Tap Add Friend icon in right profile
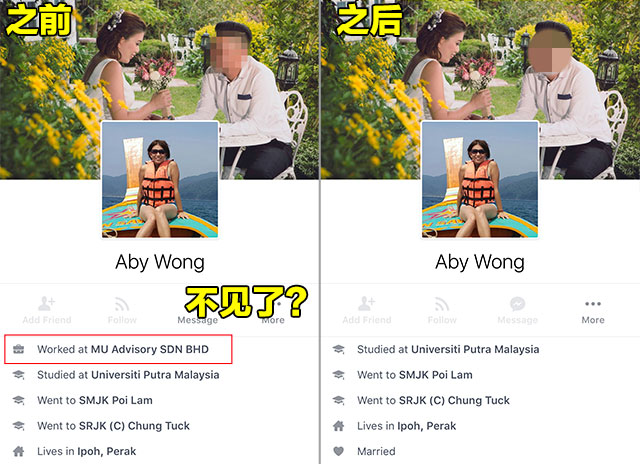The height and width of the screenshot is (464, 640). [367, 304]
